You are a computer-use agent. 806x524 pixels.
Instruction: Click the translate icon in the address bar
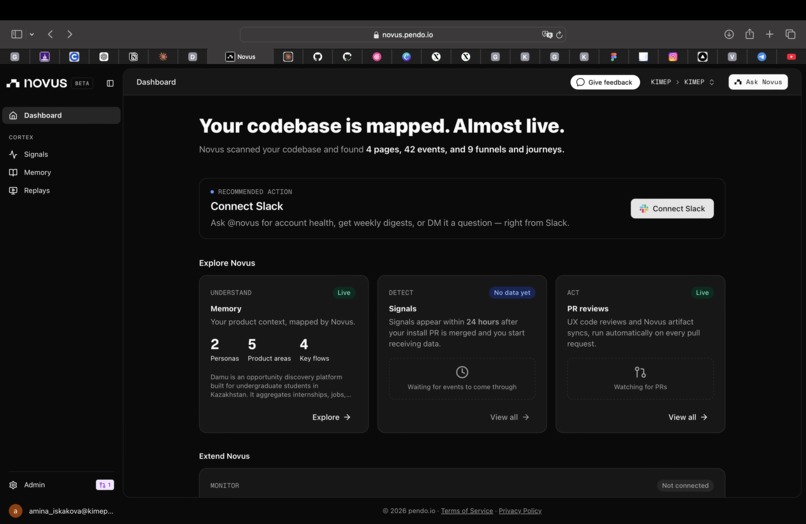pos(547,34)
